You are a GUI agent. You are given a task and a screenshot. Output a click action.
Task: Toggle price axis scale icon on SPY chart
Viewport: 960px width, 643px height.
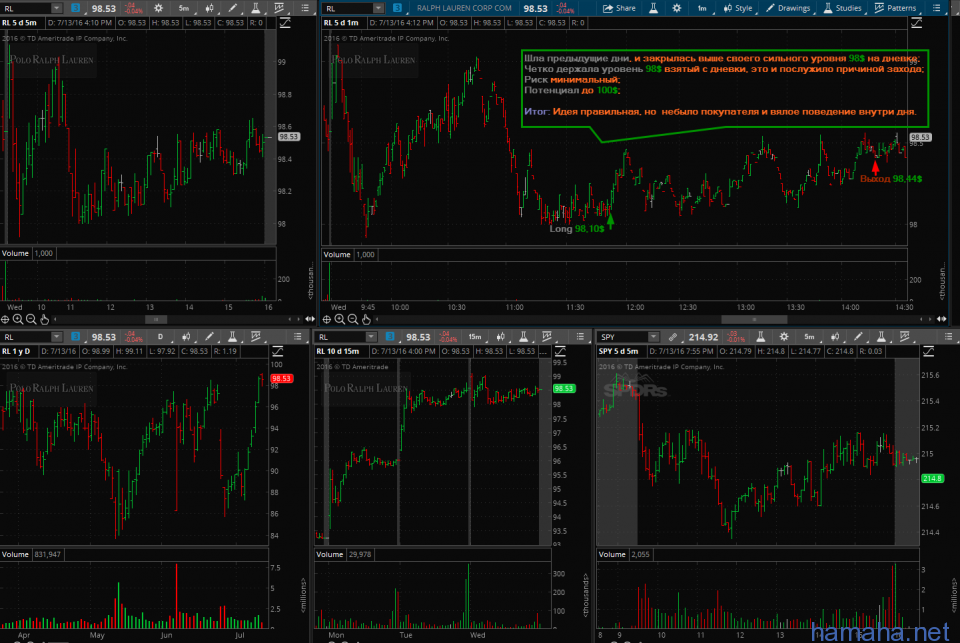(928, 352)
